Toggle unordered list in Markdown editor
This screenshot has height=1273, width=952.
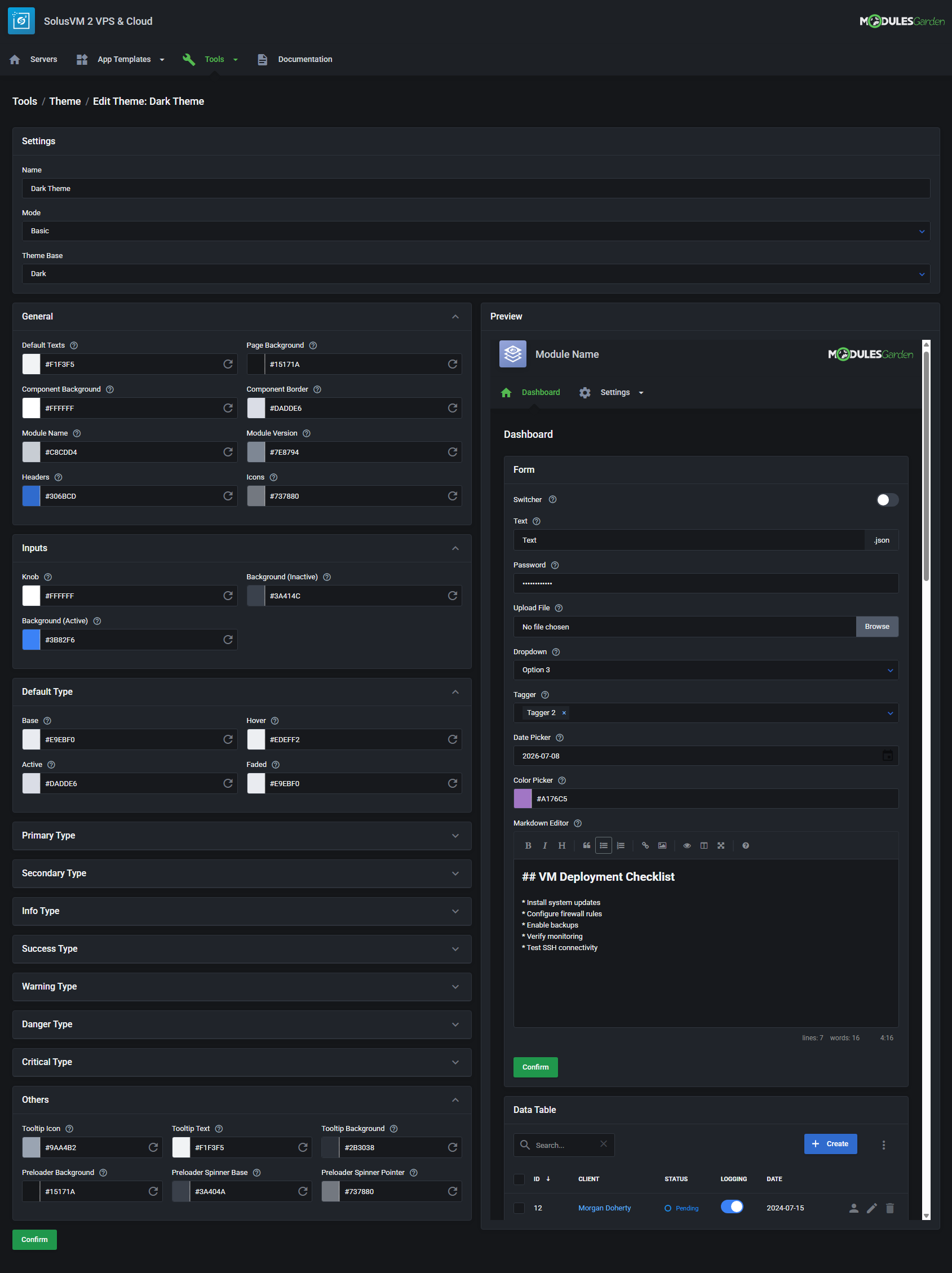(603, 845)
